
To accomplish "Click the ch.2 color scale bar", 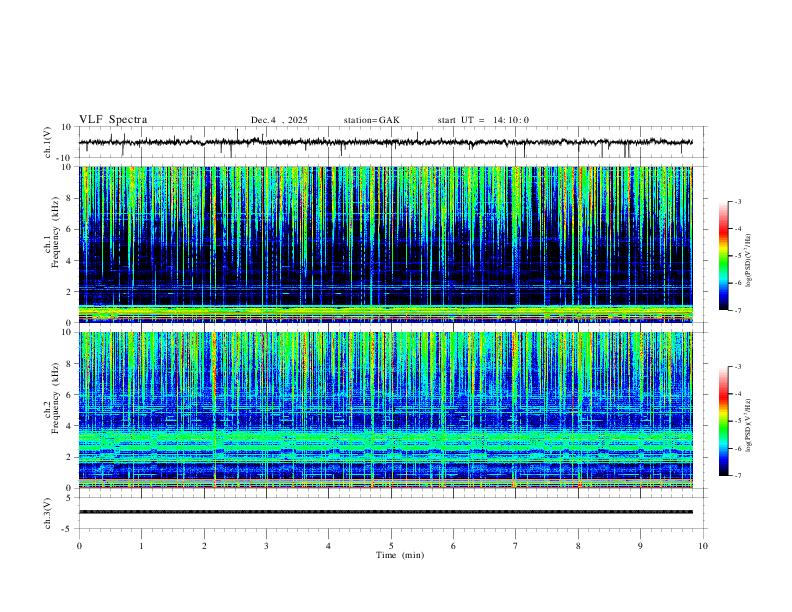I will [x=723, y=421].
